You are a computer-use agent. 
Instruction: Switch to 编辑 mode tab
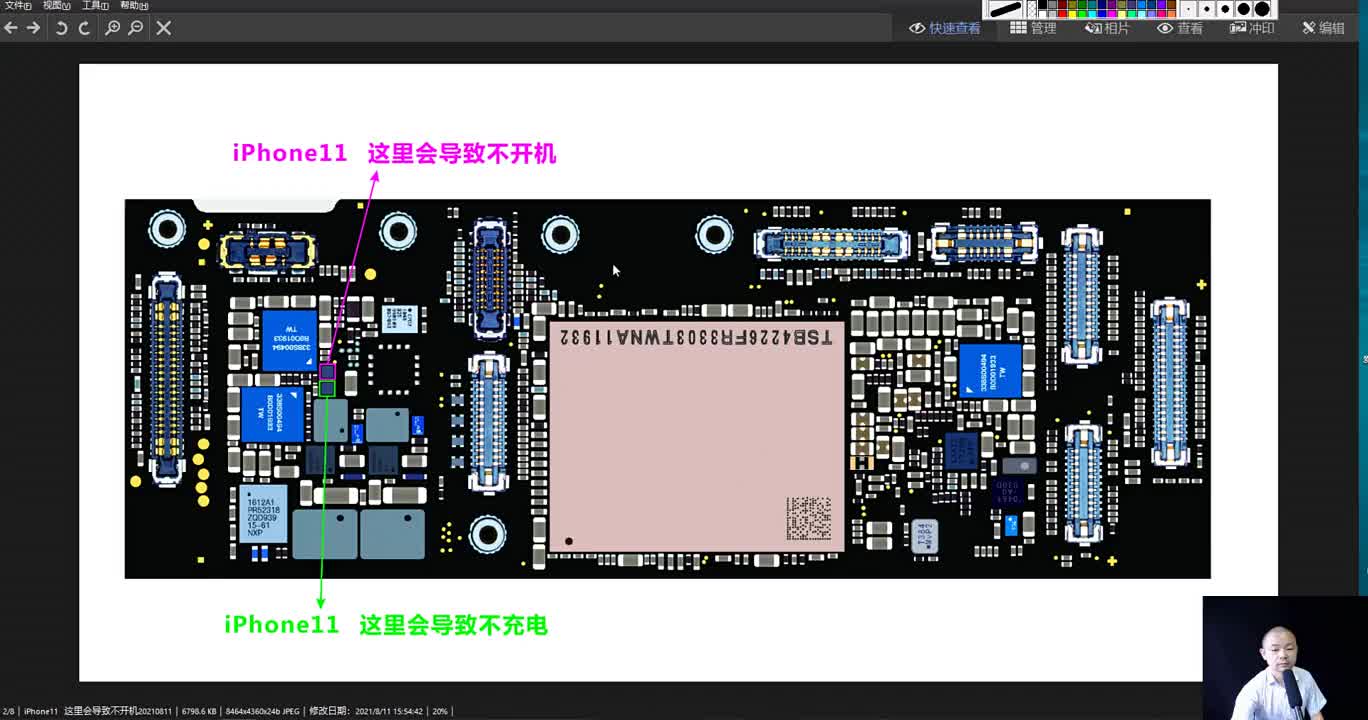[1323, 28]
